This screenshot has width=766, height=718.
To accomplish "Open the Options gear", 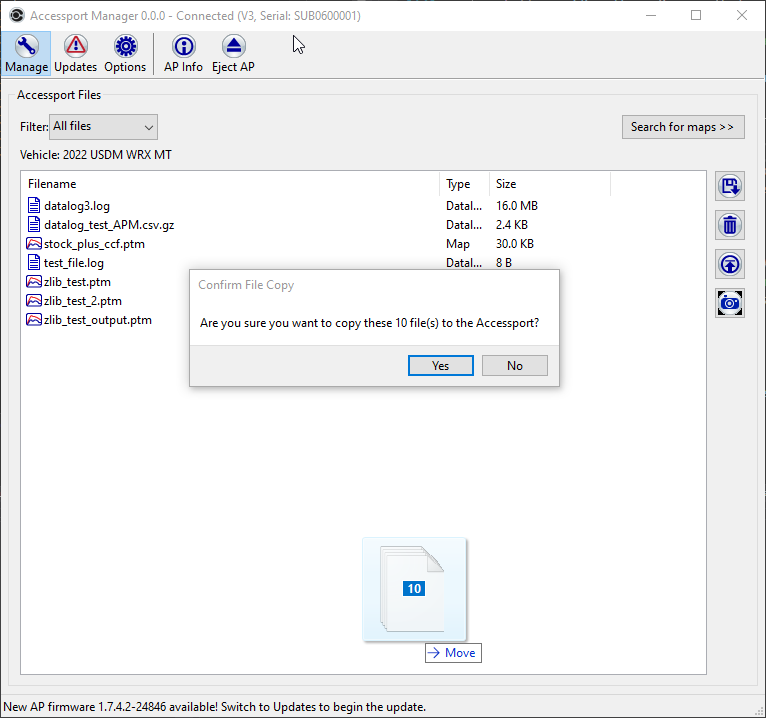I will coord(125,54).
